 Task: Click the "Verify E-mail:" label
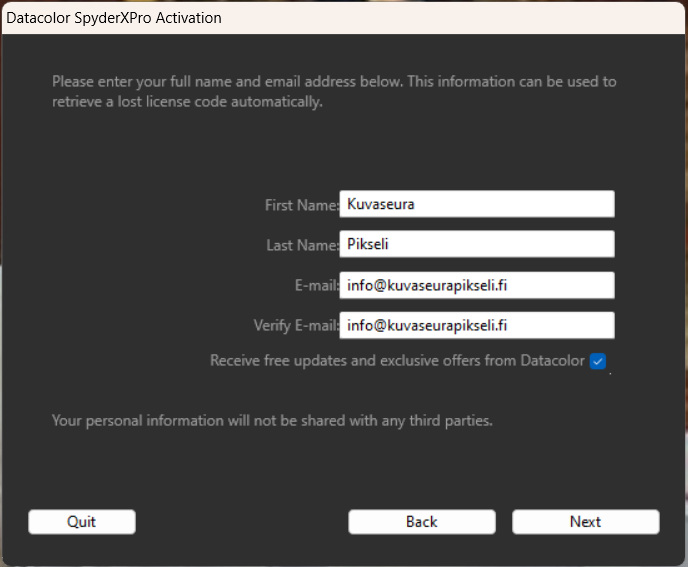[297, 326]
